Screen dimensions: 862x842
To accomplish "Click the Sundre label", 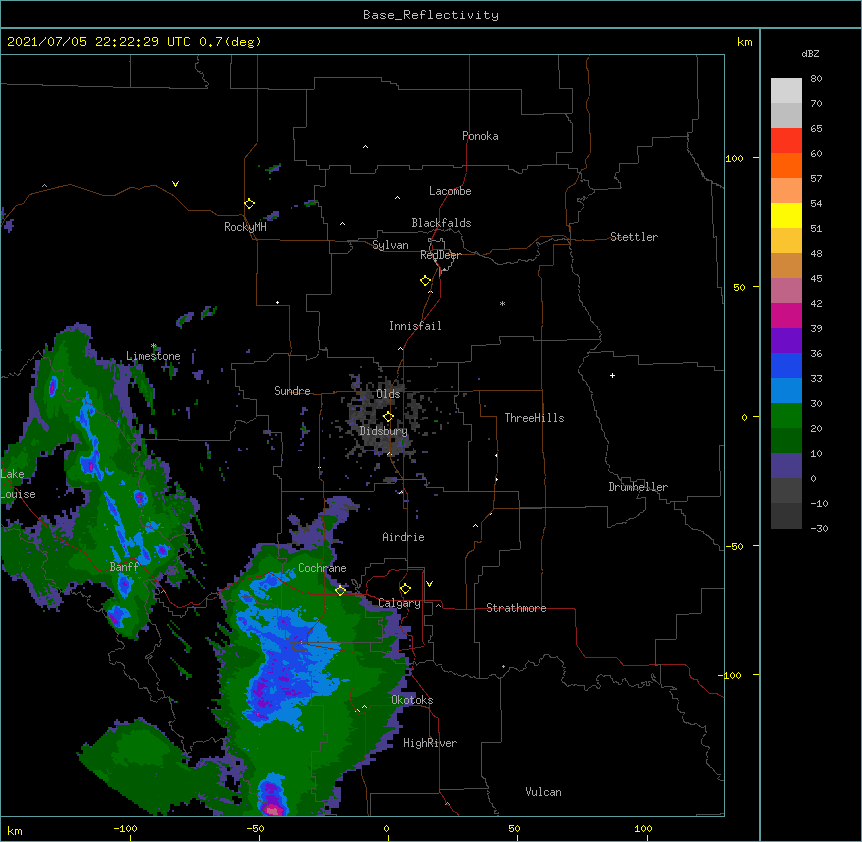I will click(x=292, y=391).
